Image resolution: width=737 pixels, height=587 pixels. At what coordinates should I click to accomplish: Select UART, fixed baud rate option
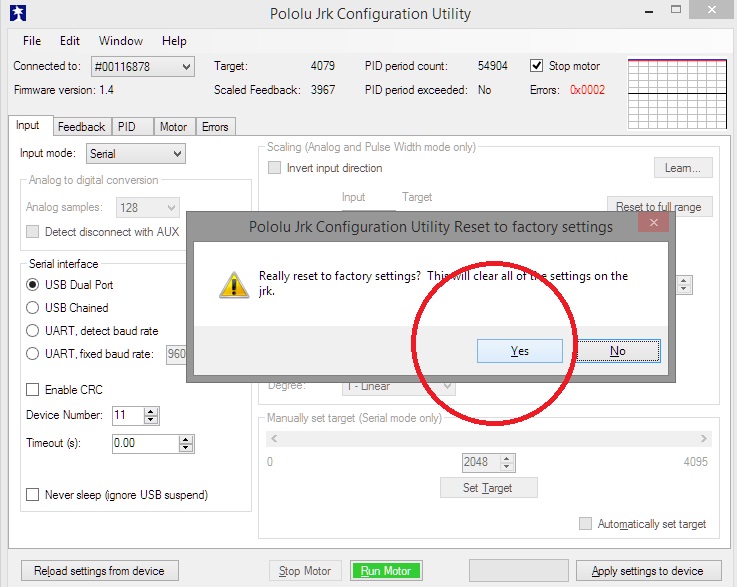pyautogui.click(x=32, y=354)
